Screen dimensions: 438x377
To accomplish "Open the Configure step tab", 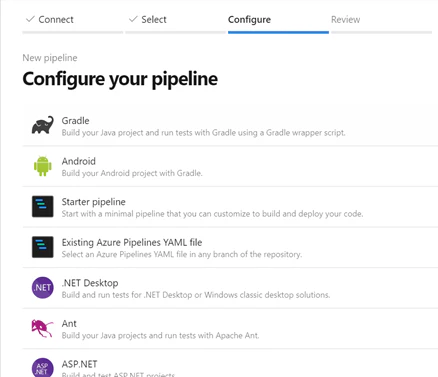I will point(249,20).
